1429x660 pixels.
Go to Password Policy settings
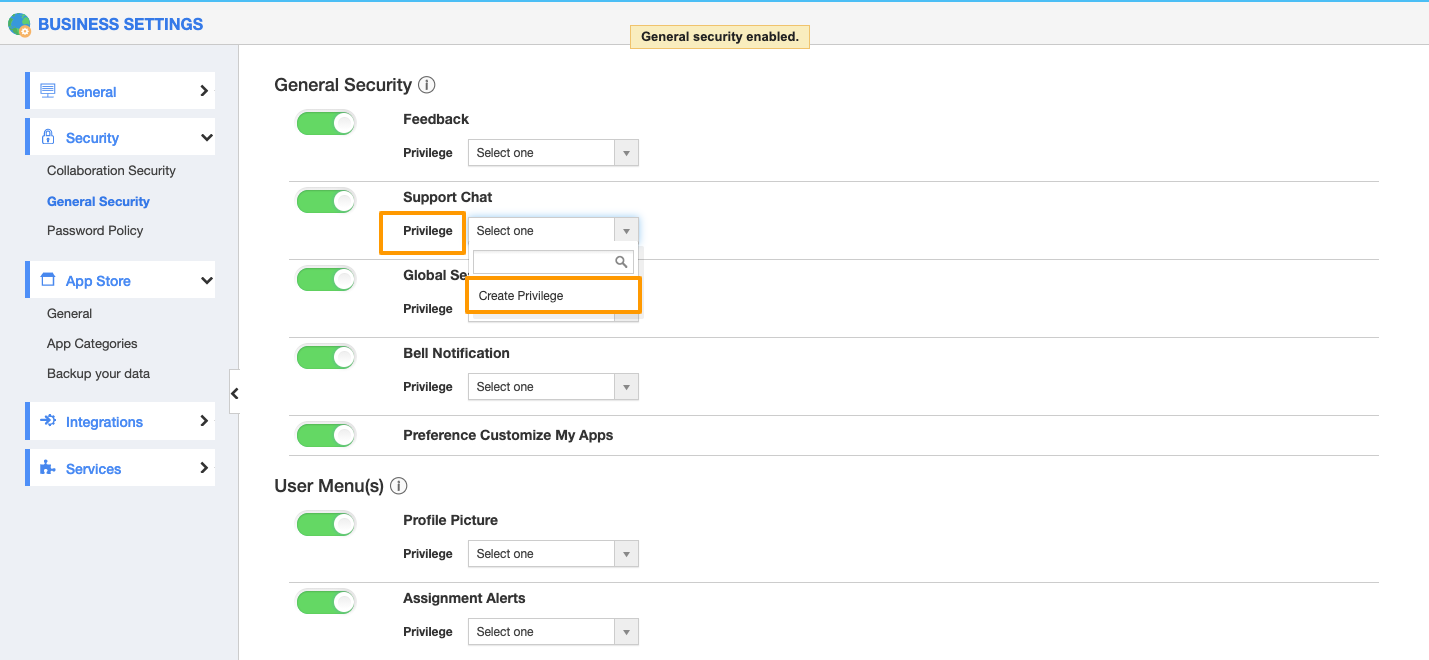[95, 231]
